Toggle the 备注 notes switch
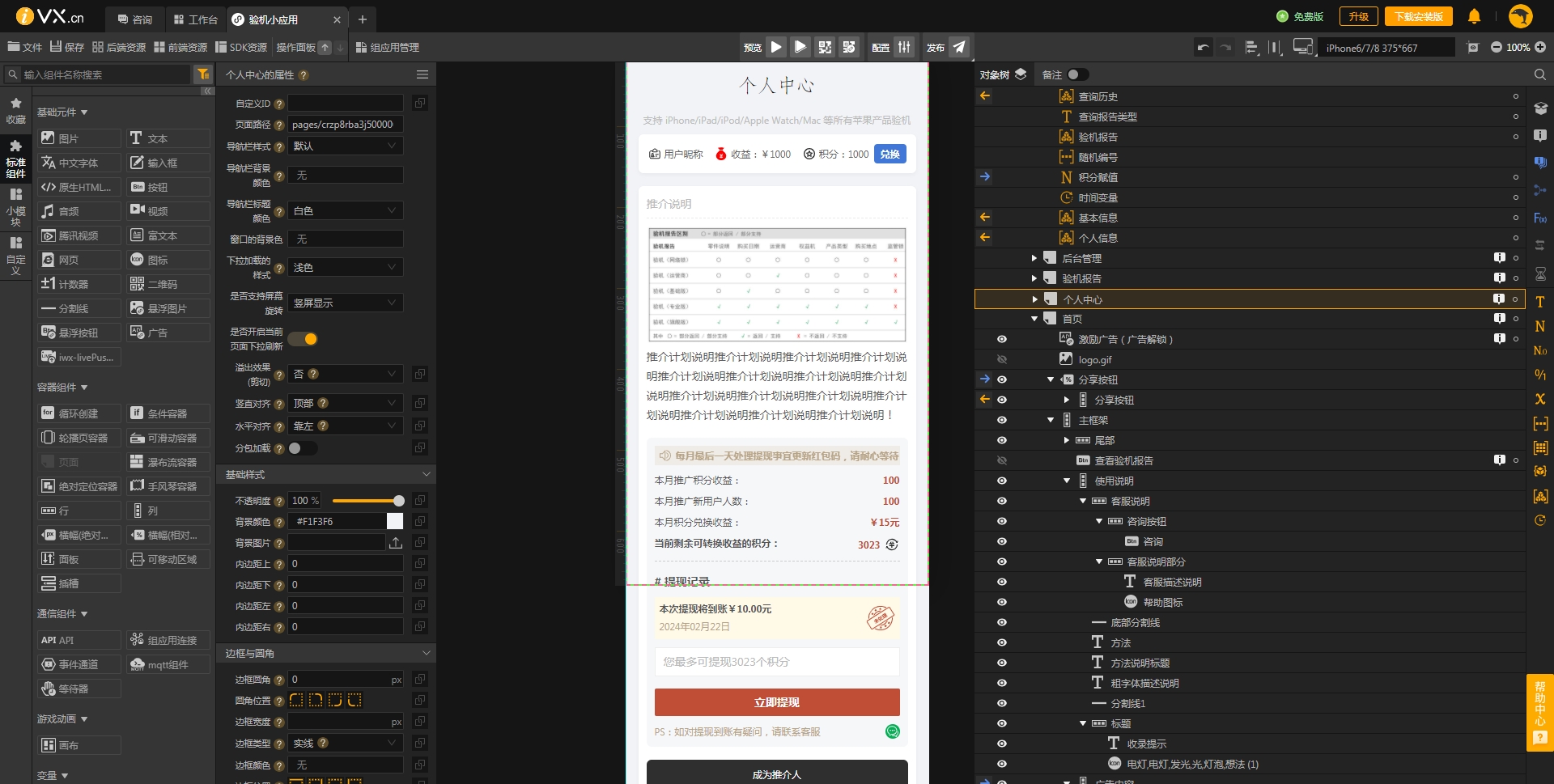The image size is (1554, 784). [x=1077, y=74]
